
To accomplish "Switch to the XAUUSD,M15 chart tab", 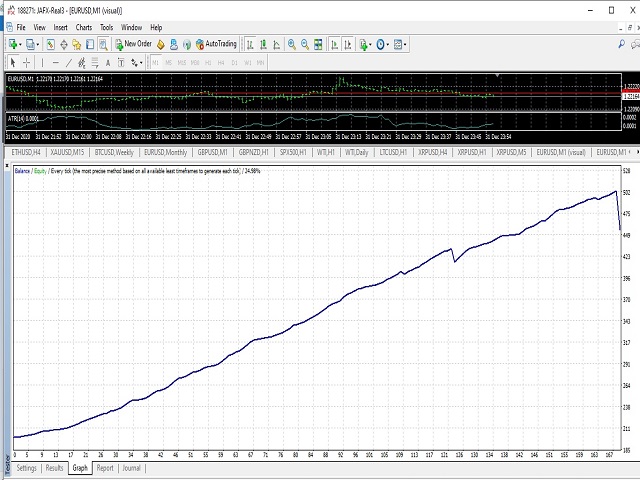I will pyautogui.click(x=67, y=152).
